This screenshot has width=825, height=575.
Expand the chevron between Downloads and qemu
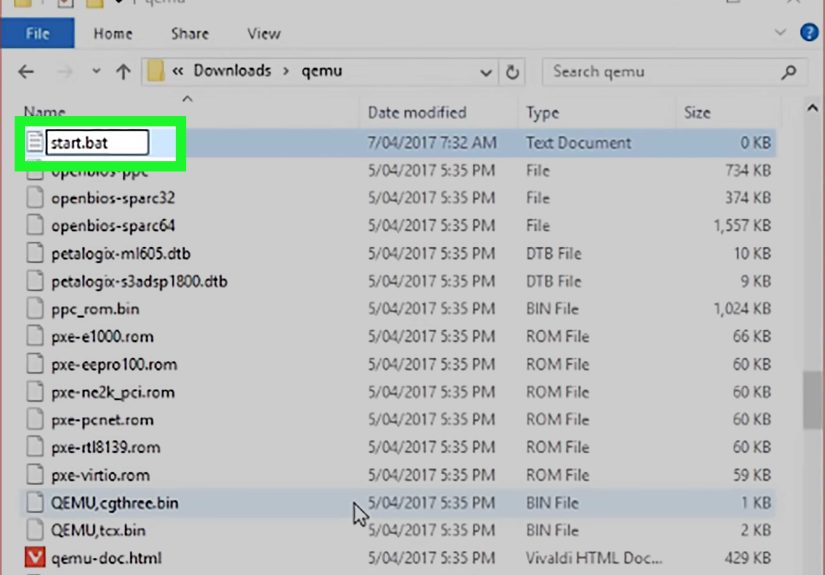[x=286, y=71]
